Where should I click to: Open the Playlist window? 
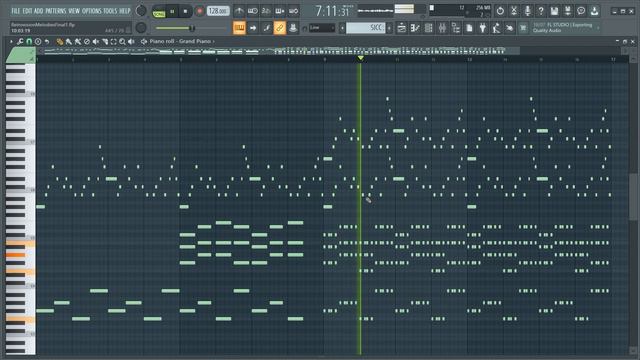(x=402, y=28)
